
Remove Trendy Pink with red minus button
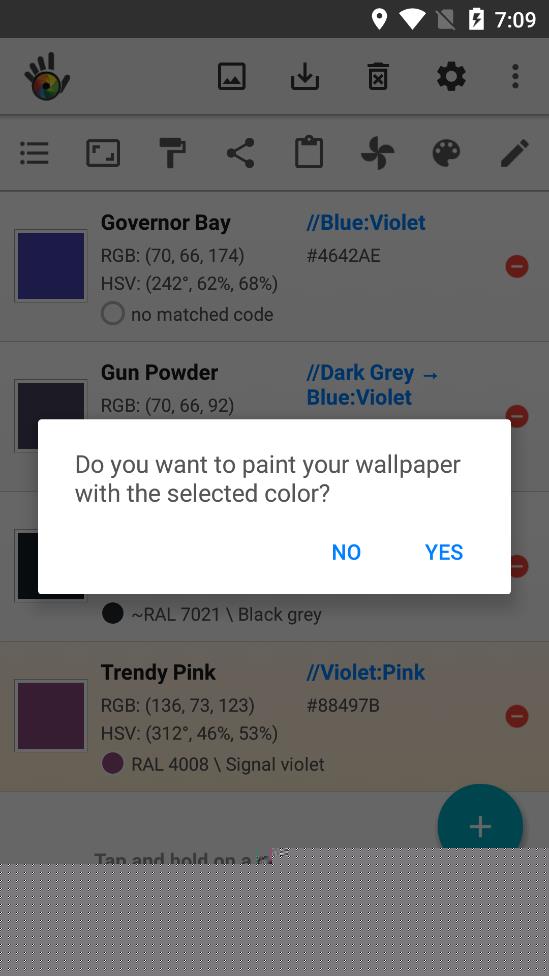tap(517, 716)
